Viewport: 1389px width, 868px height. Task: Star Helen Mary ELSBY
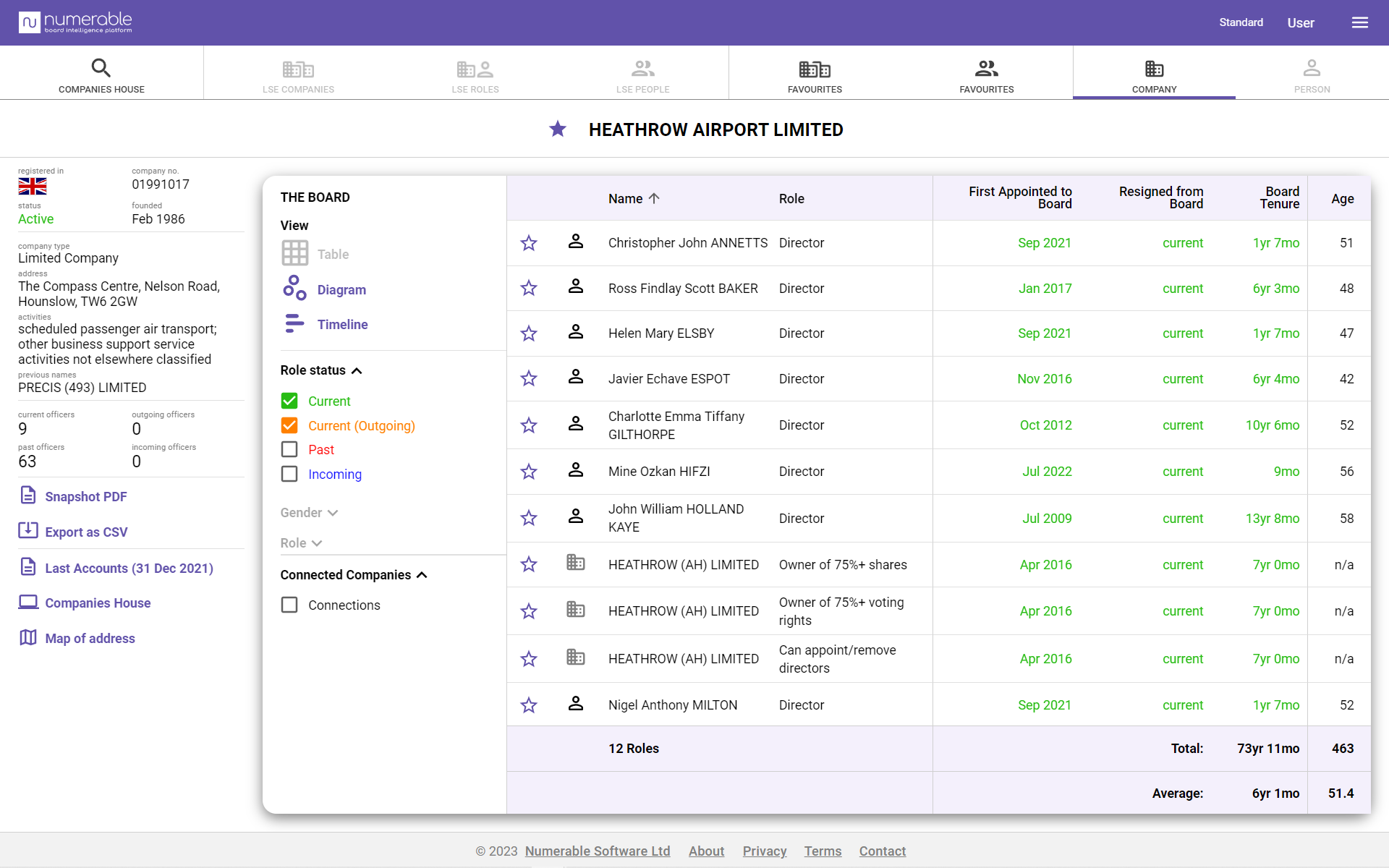pos(529,333)
